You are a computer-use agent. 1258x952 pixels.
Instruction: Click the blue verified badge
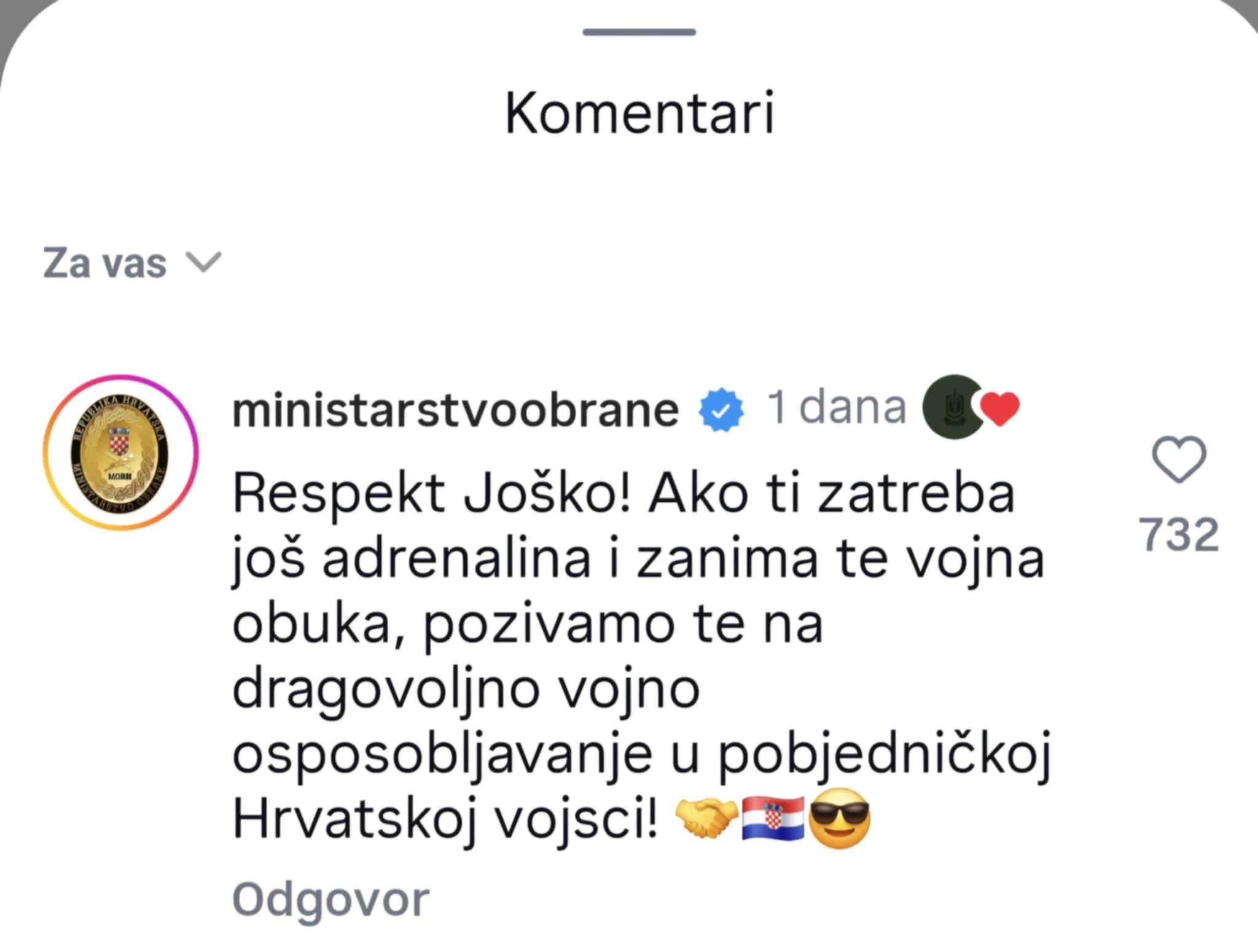click(x=721, y=410)
